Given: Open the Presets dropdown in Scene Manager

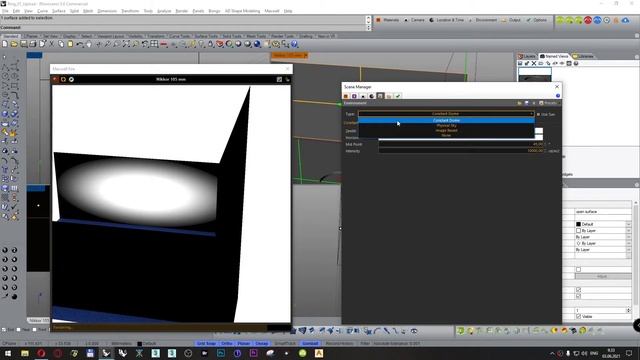Looking at the screenshot, I should pos(548,103).
